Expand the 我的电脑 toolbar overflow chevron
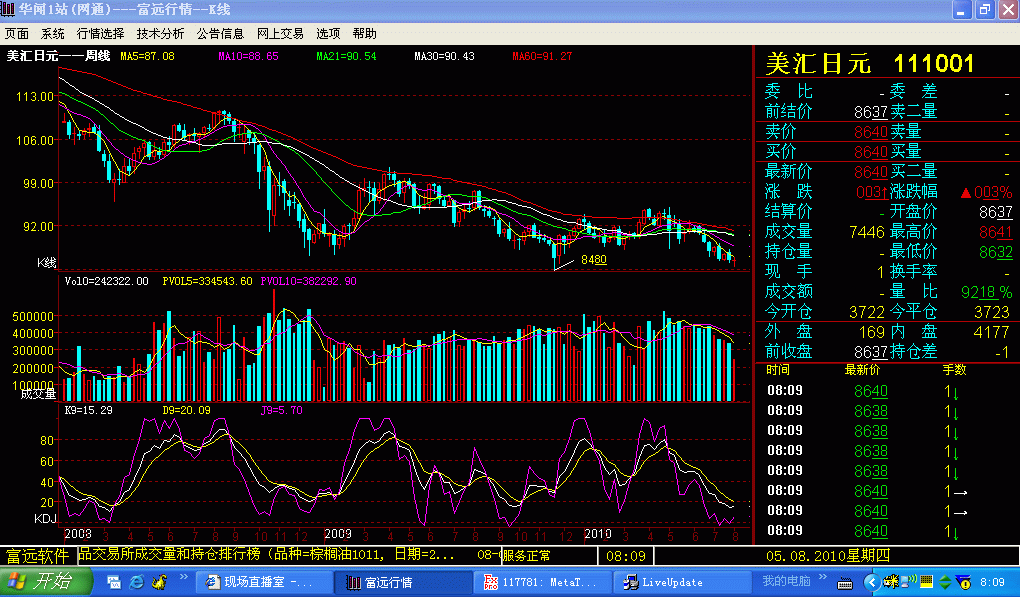The image size is (1020, 597). click(822, 577)
